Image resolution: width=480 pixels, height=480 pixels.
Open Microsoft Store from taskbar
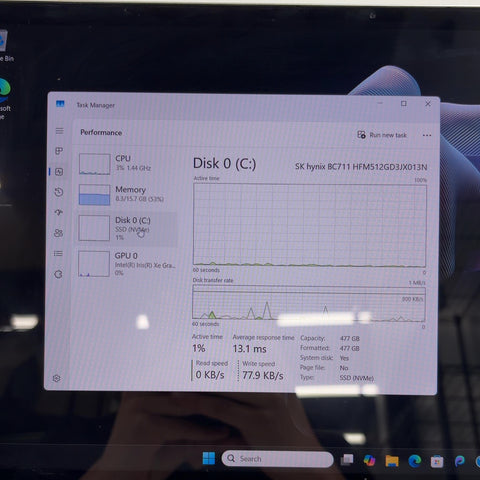click(437, 462)
